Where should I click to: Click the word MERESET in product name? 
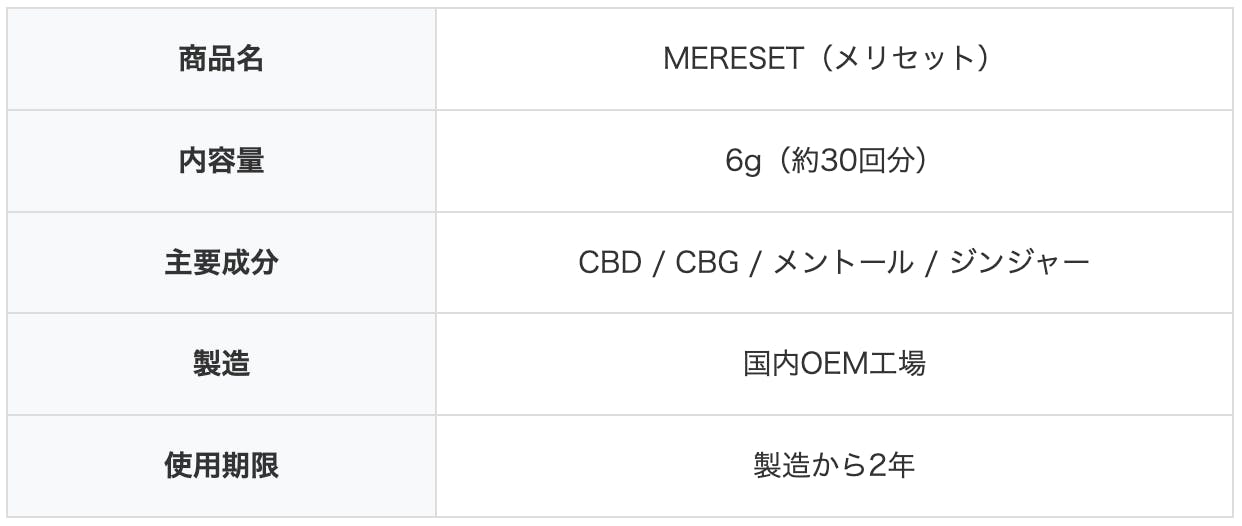[733, 59]
